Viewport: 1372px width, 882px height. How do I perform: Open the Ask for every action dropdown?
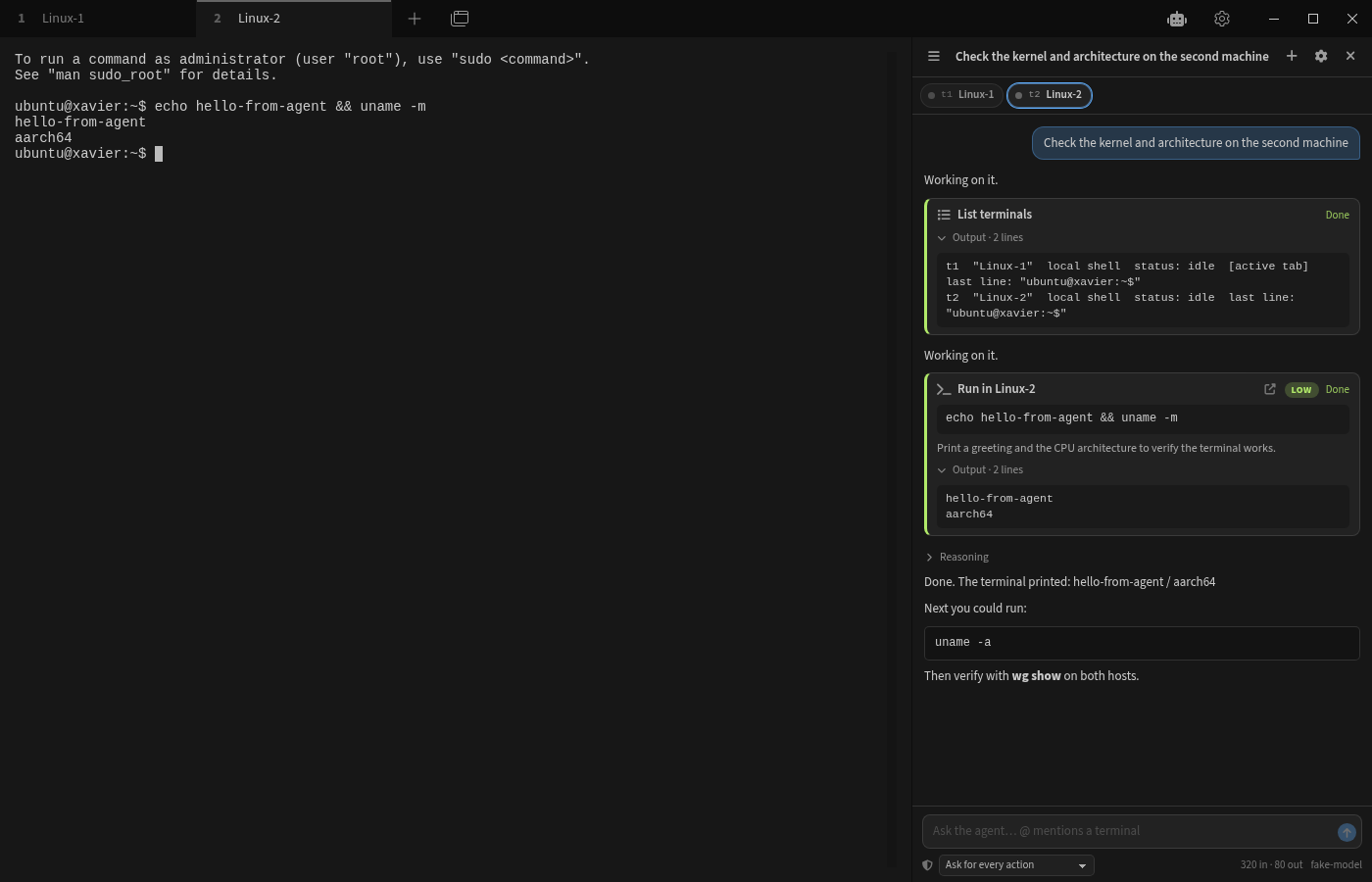click(x=1016, y=865)
